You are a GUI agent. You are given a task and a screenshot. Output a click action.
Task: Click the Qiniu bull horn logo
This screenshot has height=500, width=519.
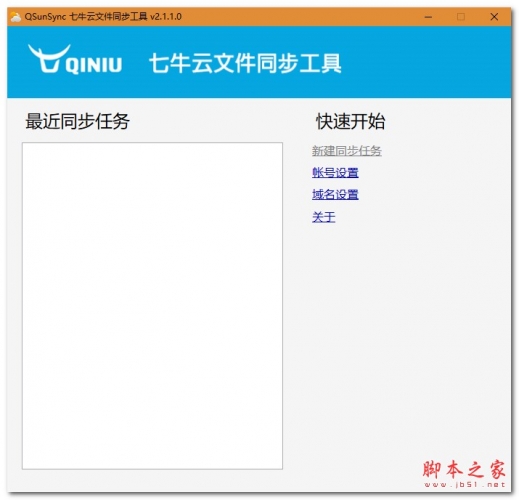click(49, 58)
